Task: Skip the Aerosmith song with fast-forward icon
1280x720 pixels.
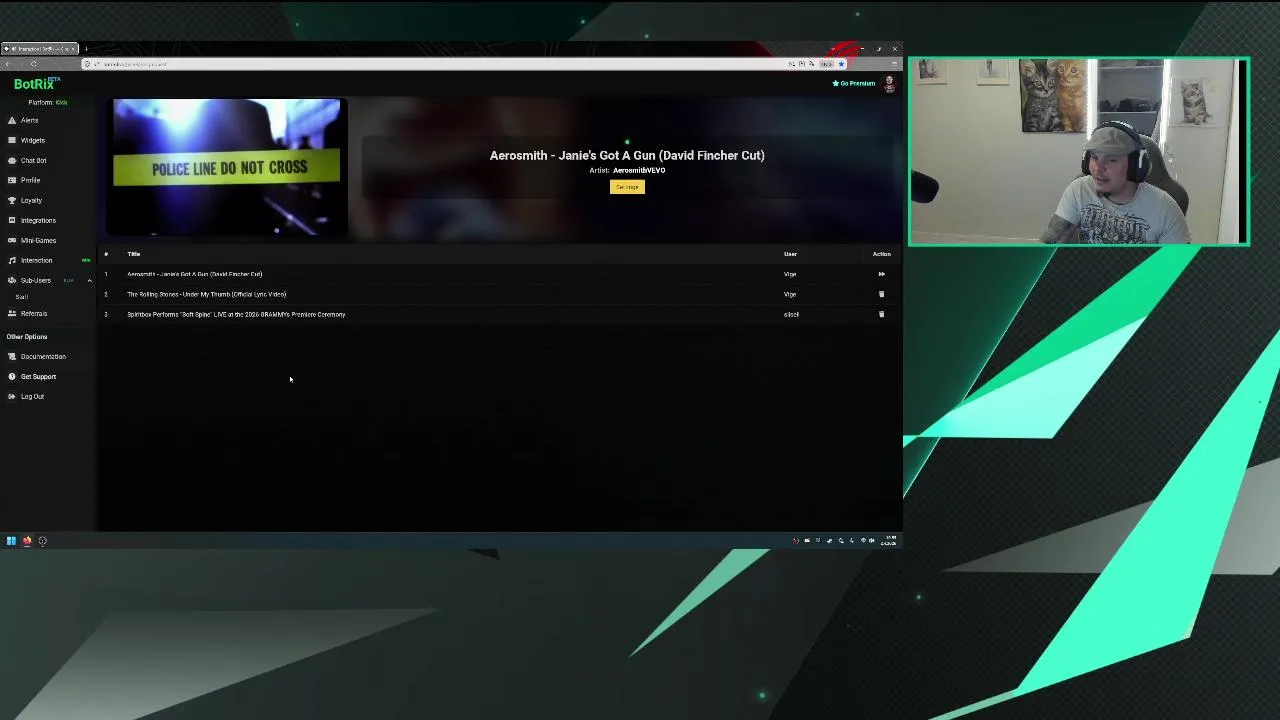Action: [x=881, y=274]
